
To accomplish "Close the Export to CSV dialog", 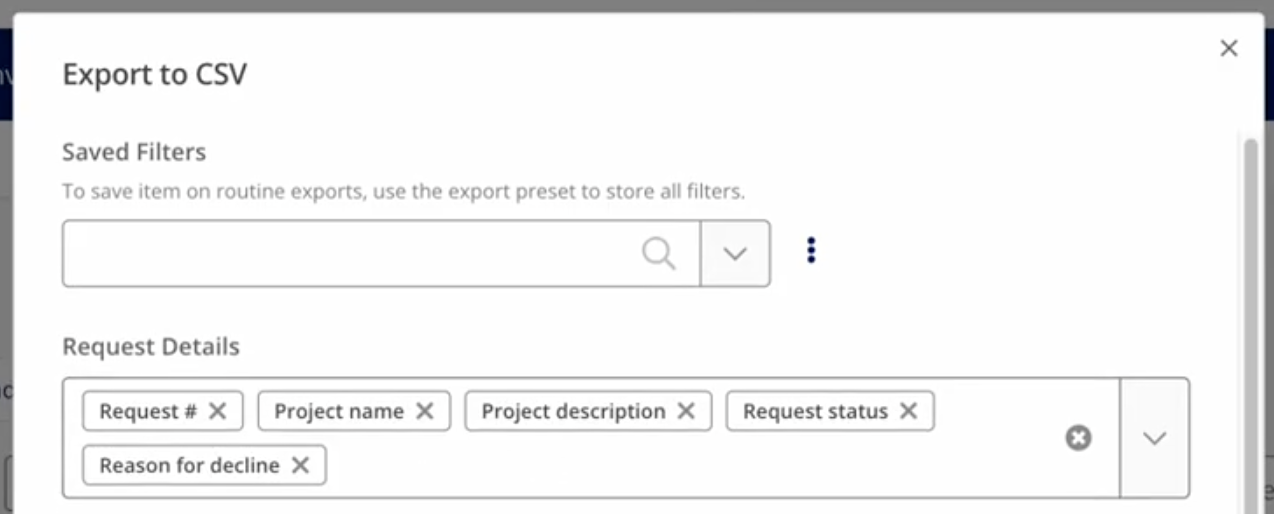I will (x=1229, y=48).
